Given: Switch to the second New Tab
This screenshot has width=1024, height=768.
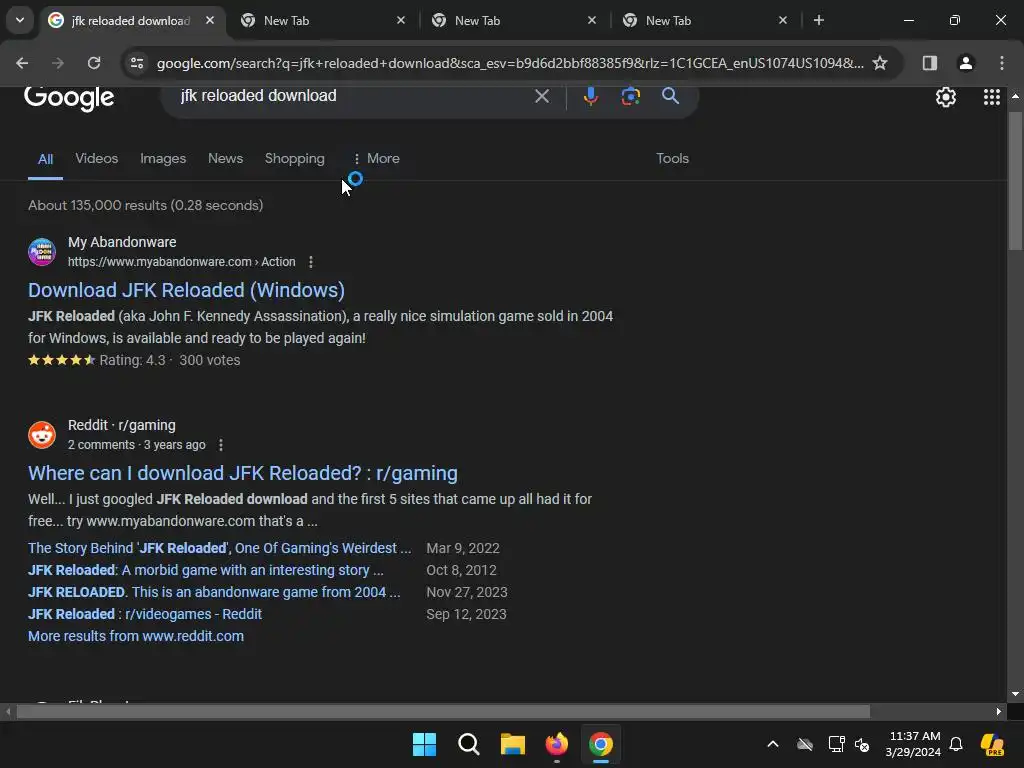Looking at the screenshot, I should click(515, 20).
